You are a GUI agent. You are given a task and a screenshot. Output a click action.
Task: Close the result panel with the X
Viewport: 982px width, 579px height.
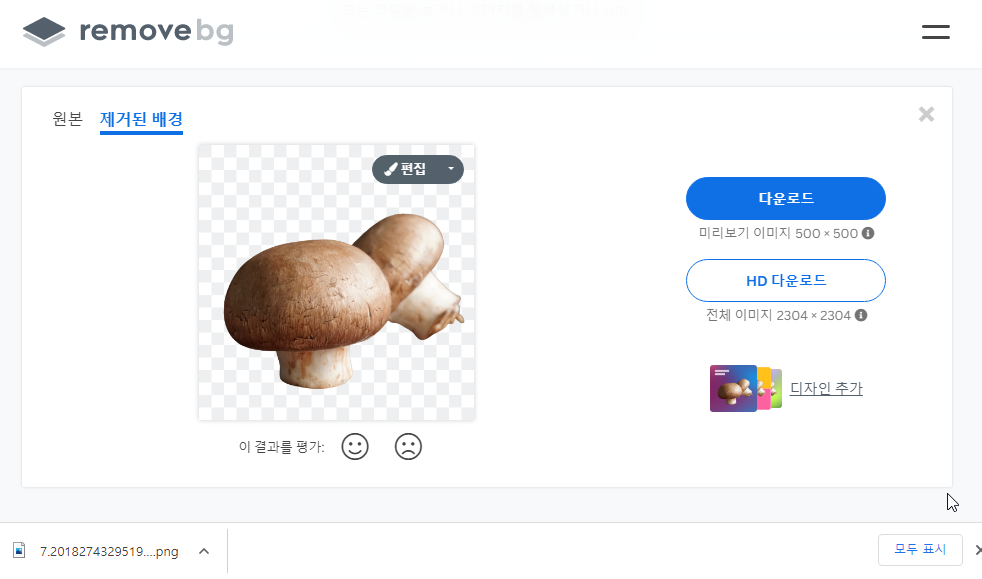926,115
